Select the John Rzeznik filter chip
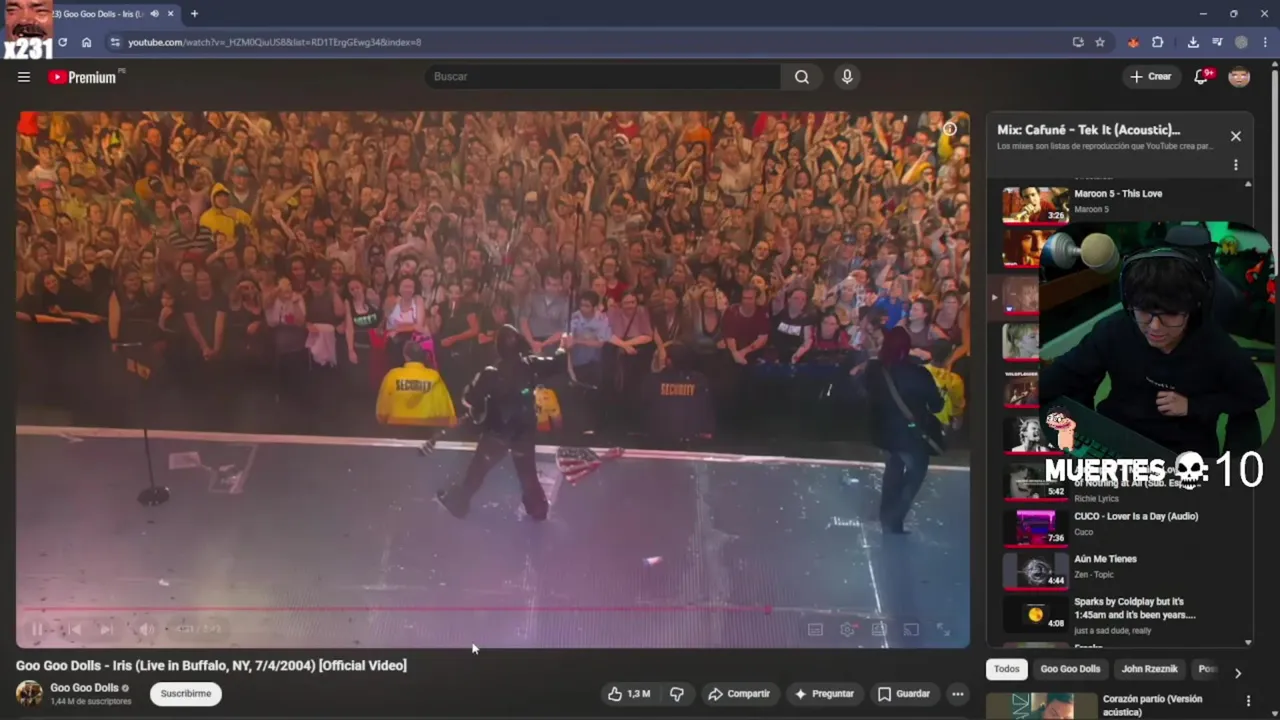The width and height of the screenshot is (1280, 720). point(1150,669)
